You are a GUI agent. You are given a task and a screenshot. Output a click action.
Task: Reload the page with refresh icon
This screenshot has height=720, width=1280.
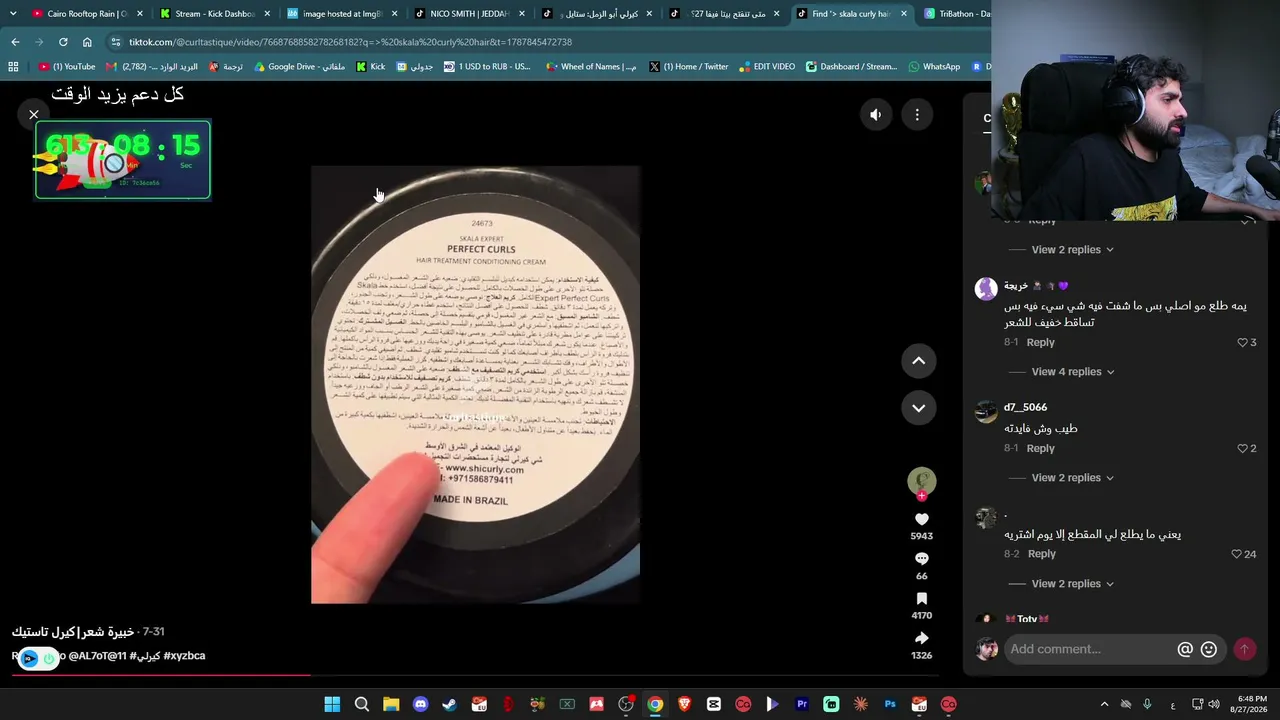pos(63,42)
